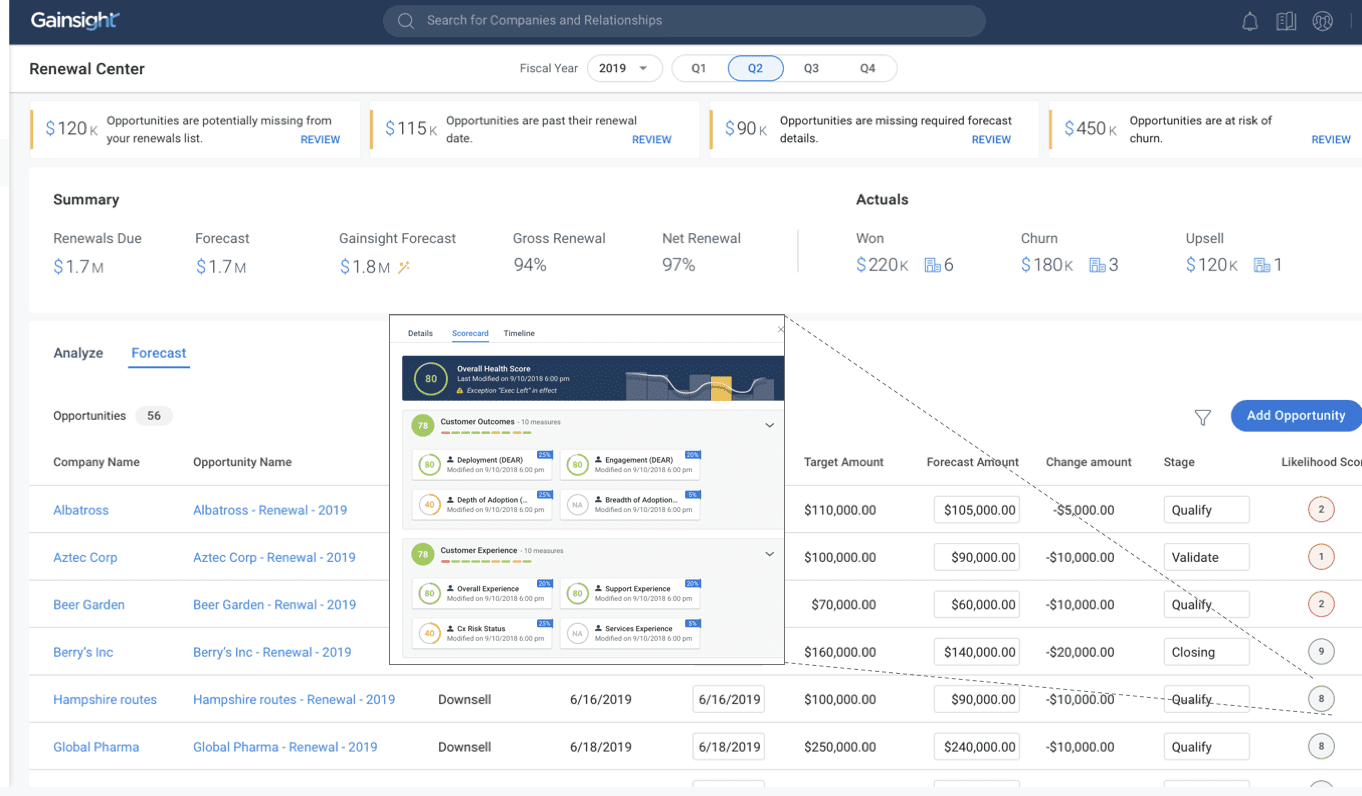Collapse the Customer Experience section chevron
This screenshot has height=796, width=1362.
[769, 554]
